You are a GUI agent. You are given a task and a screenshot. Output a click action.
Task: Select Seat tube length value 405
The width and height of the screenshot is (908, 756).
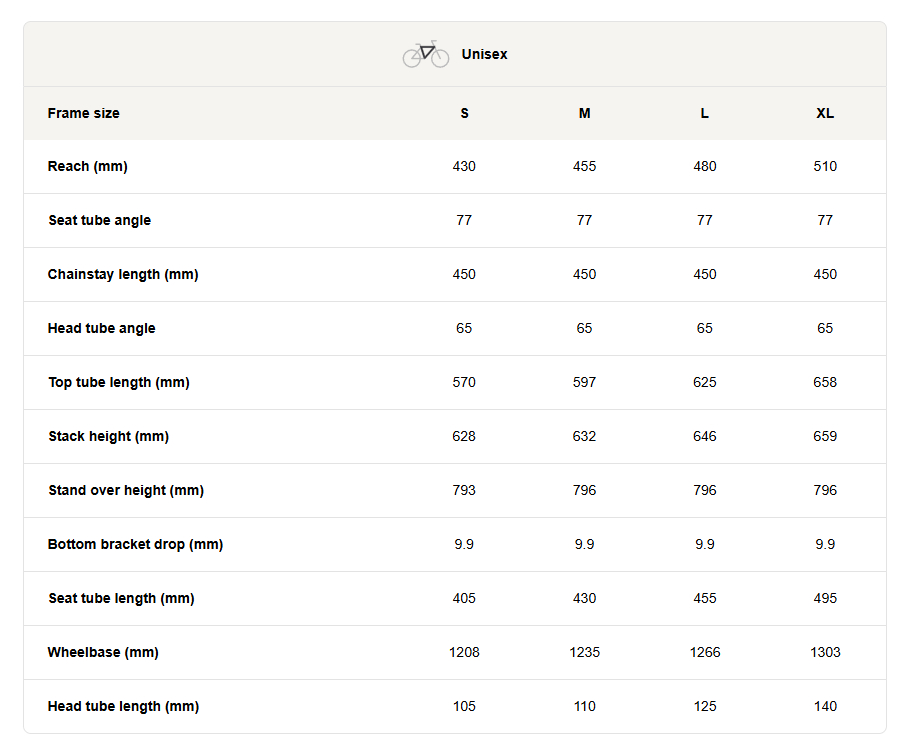click(x=464, y=598)
